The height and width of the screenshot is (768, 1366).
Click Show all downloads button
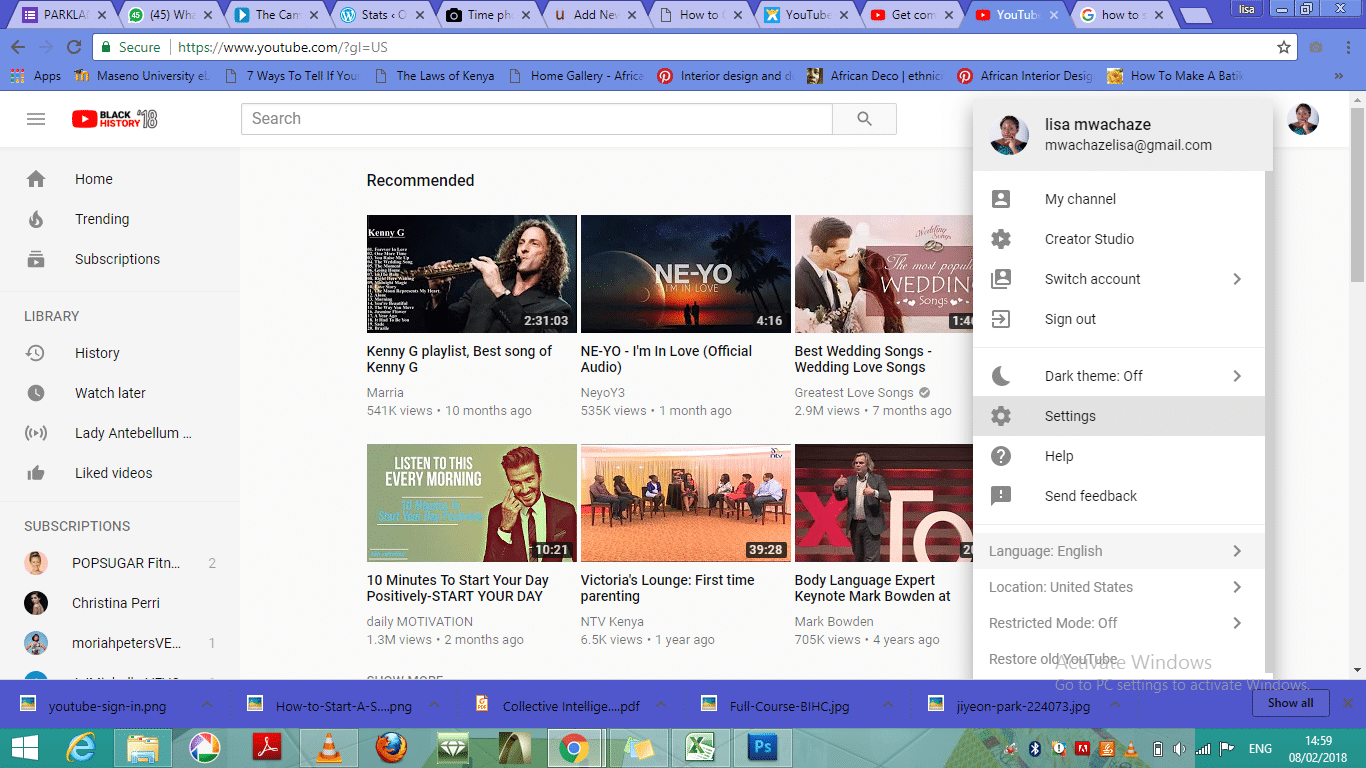click(1290, 703)
